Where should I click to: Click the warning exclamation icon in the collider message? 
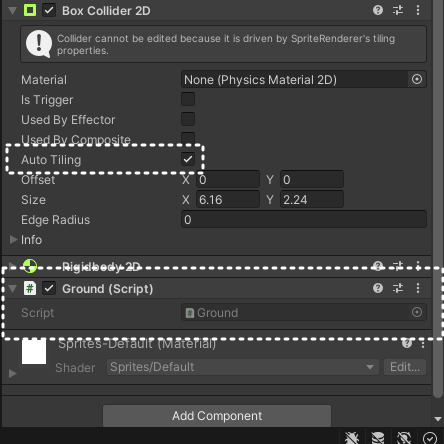pyautogui.click(x=39, y=44)
